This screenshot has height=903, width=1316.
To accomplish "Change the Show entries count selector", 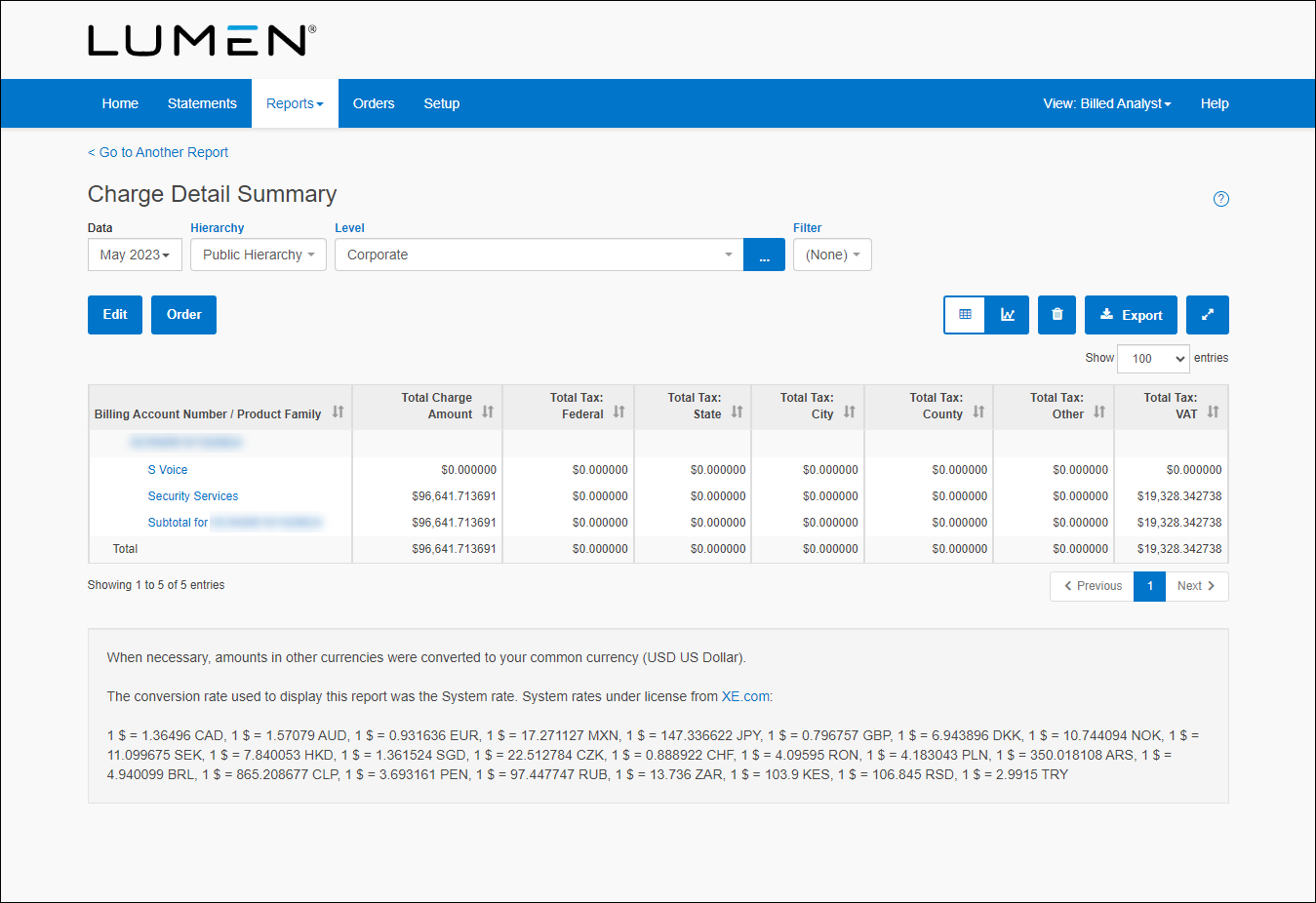I will click(x=1153, y=359).
